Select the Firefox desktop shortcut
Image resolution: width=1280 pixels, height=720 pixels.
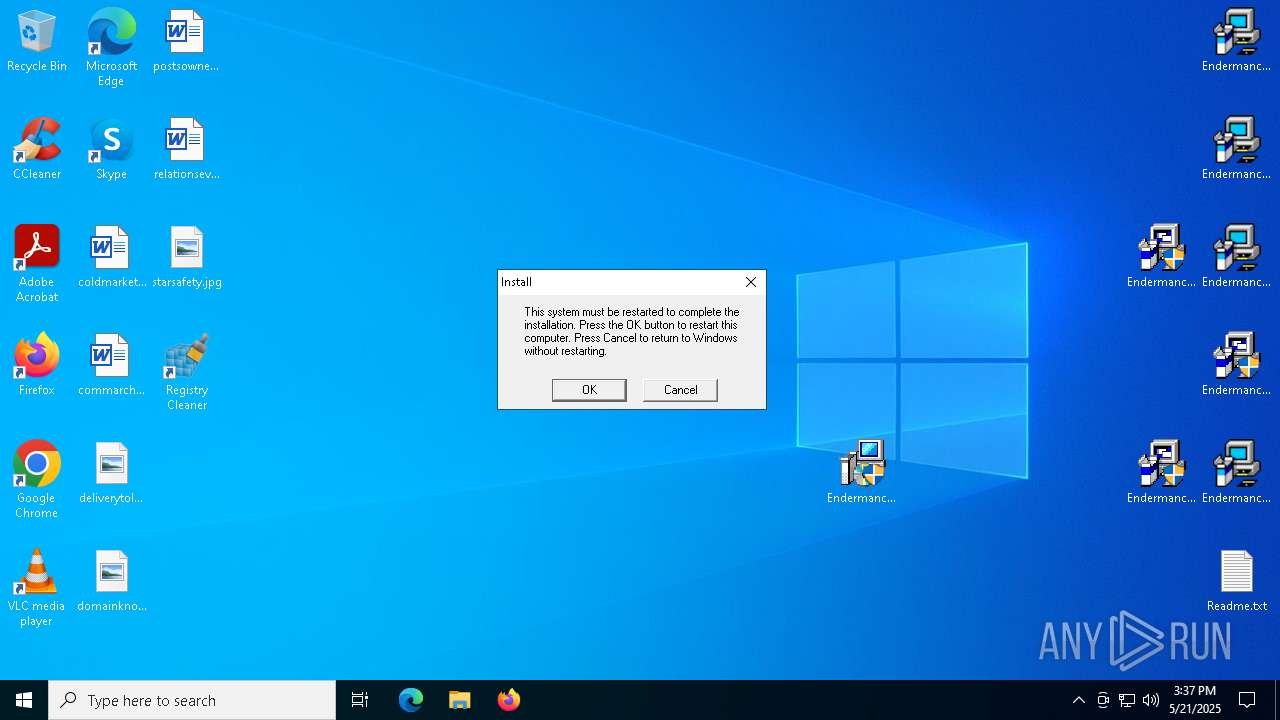click(37, 364)
